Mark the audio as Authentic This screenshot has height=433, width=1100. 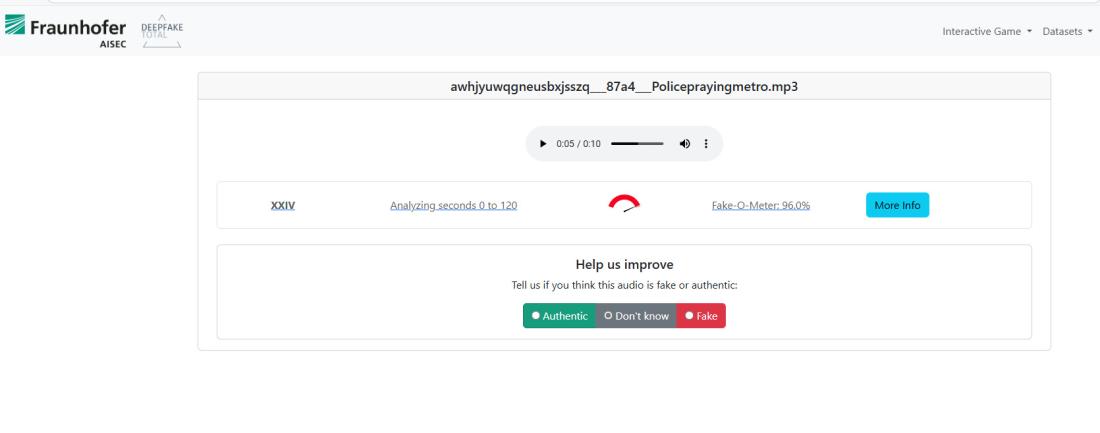(559, 316)
